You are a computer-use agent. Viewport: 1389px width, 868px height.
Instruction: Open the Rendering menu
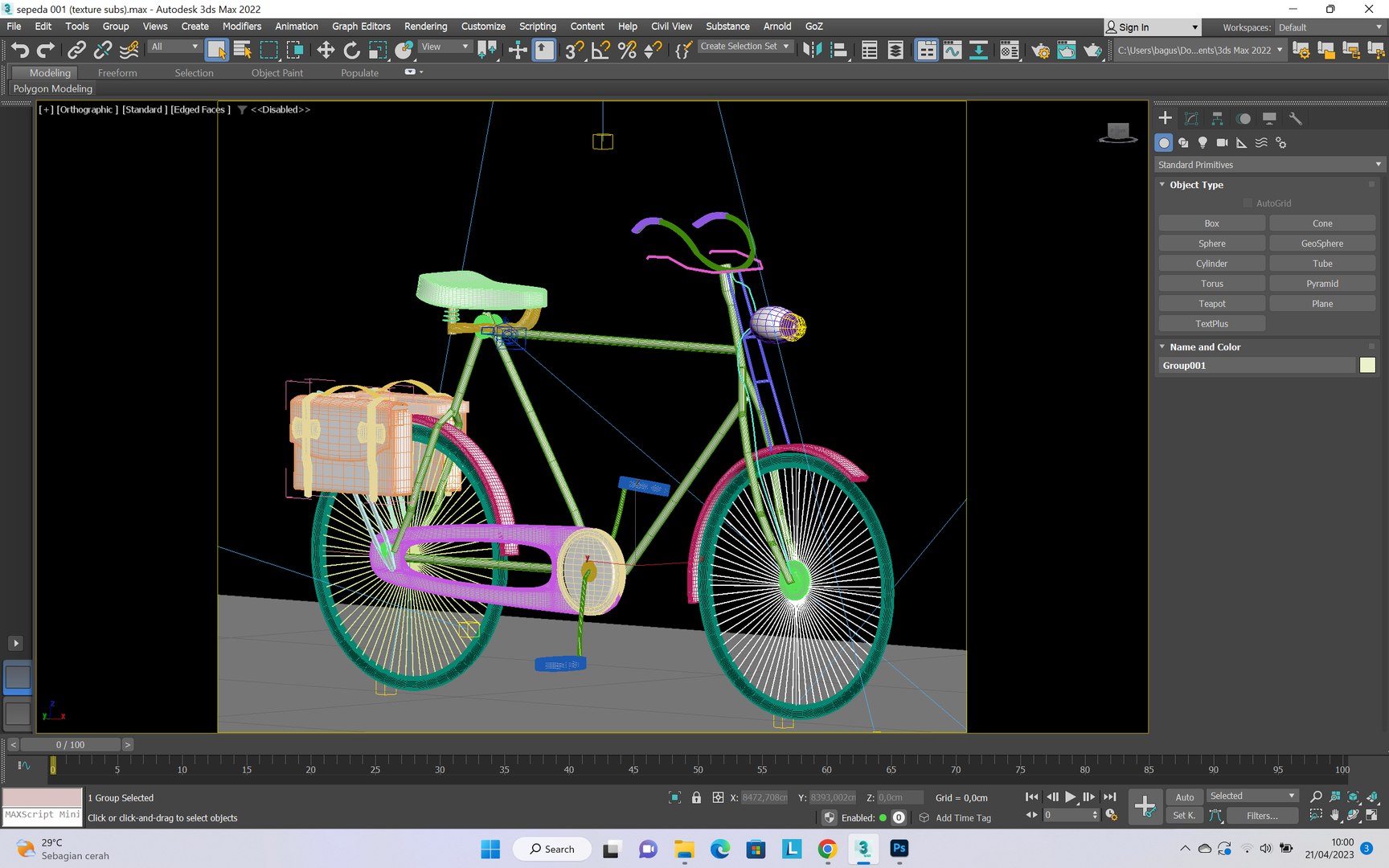pos(425,27)
